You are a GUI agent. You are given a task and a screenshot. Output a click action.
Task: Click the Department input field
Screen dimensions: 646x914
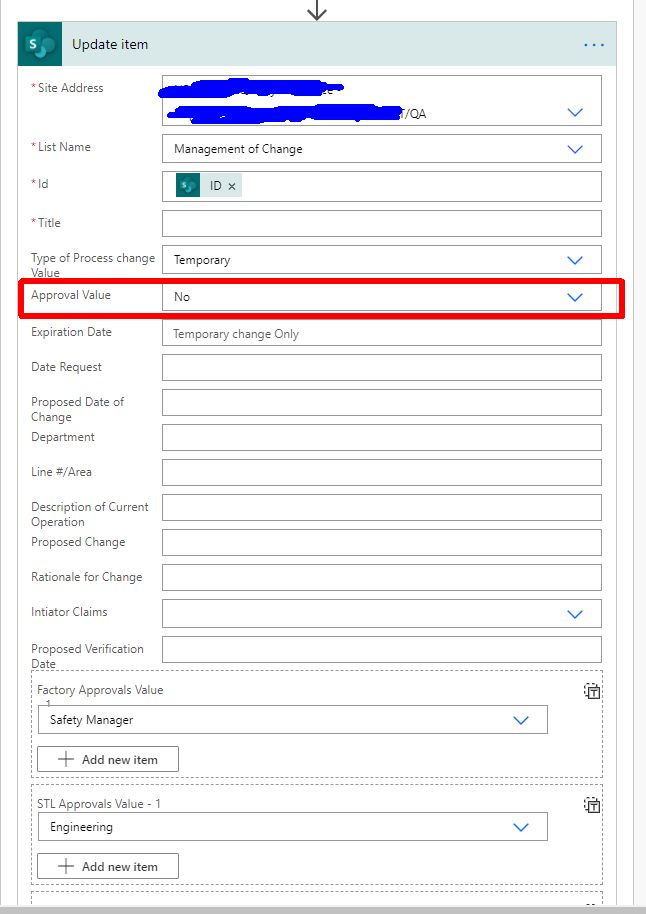pyautogui.click(x=382, y=438)
